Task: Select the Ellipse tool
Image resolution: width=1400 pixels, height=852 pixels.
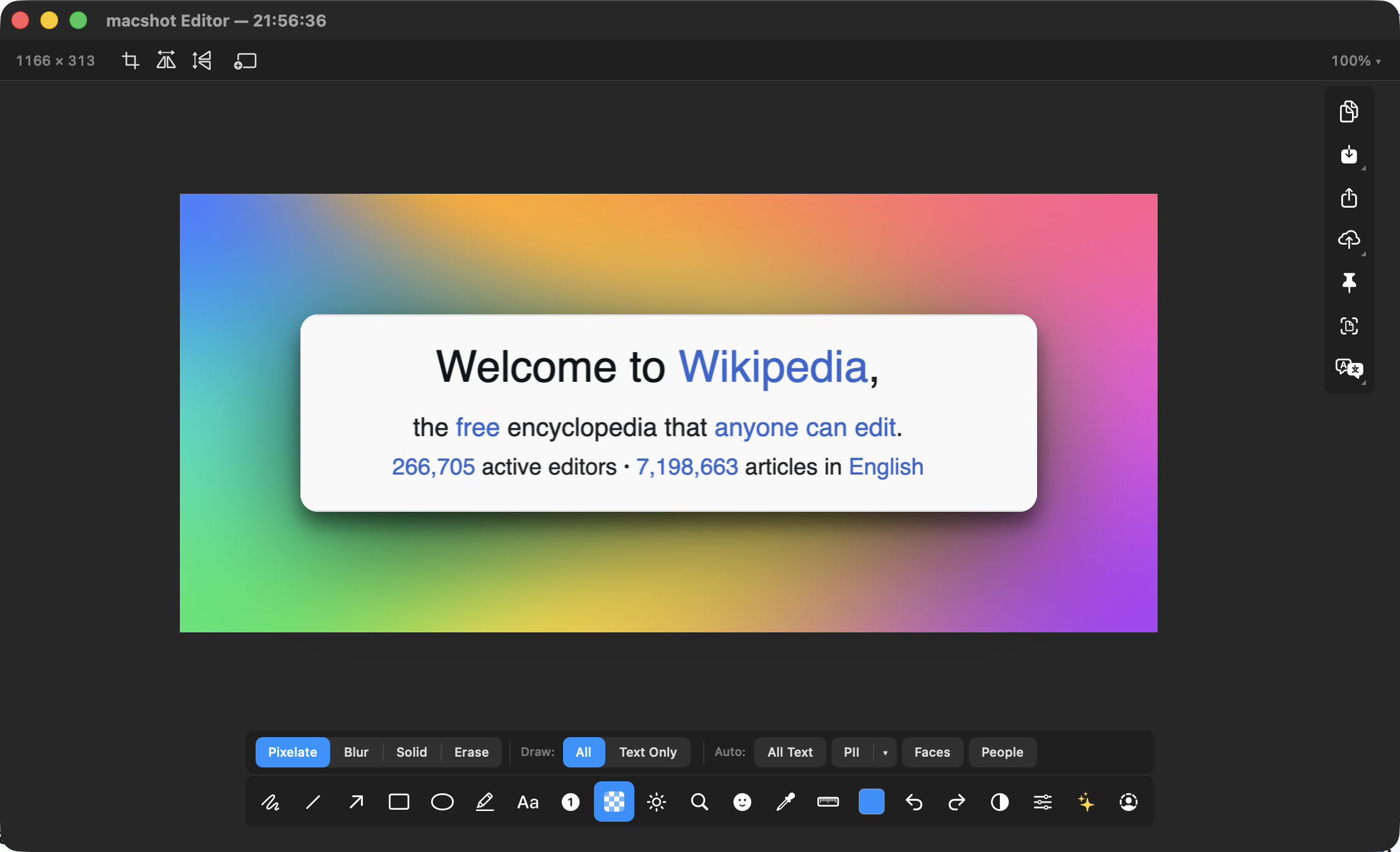Action: click(x=442, y=802)
